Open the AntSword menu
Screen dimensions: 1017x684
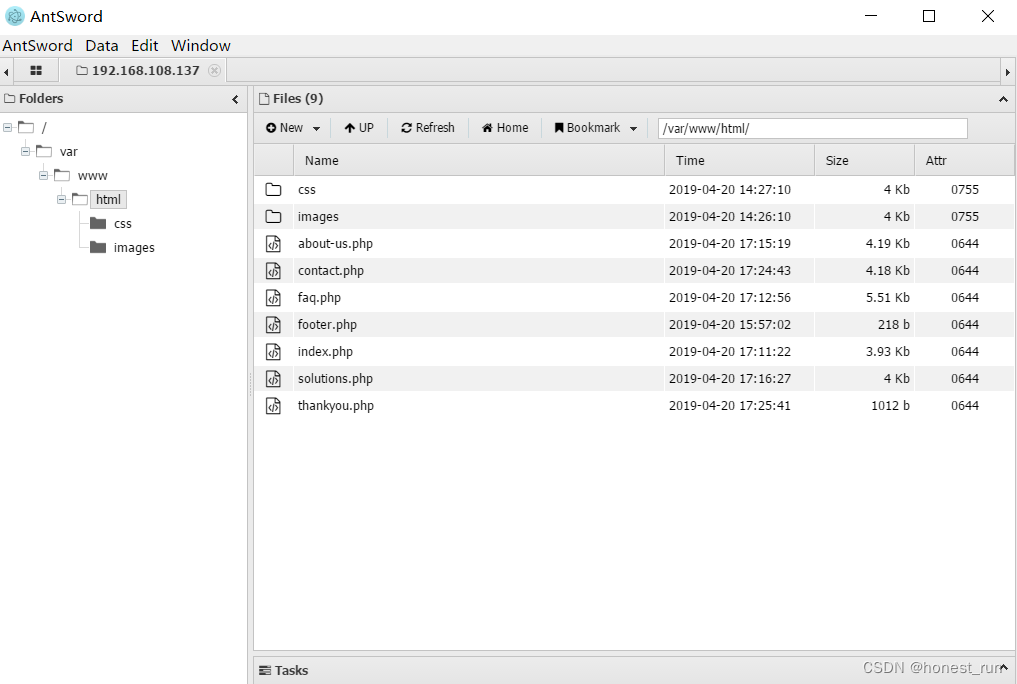(38, 45)
